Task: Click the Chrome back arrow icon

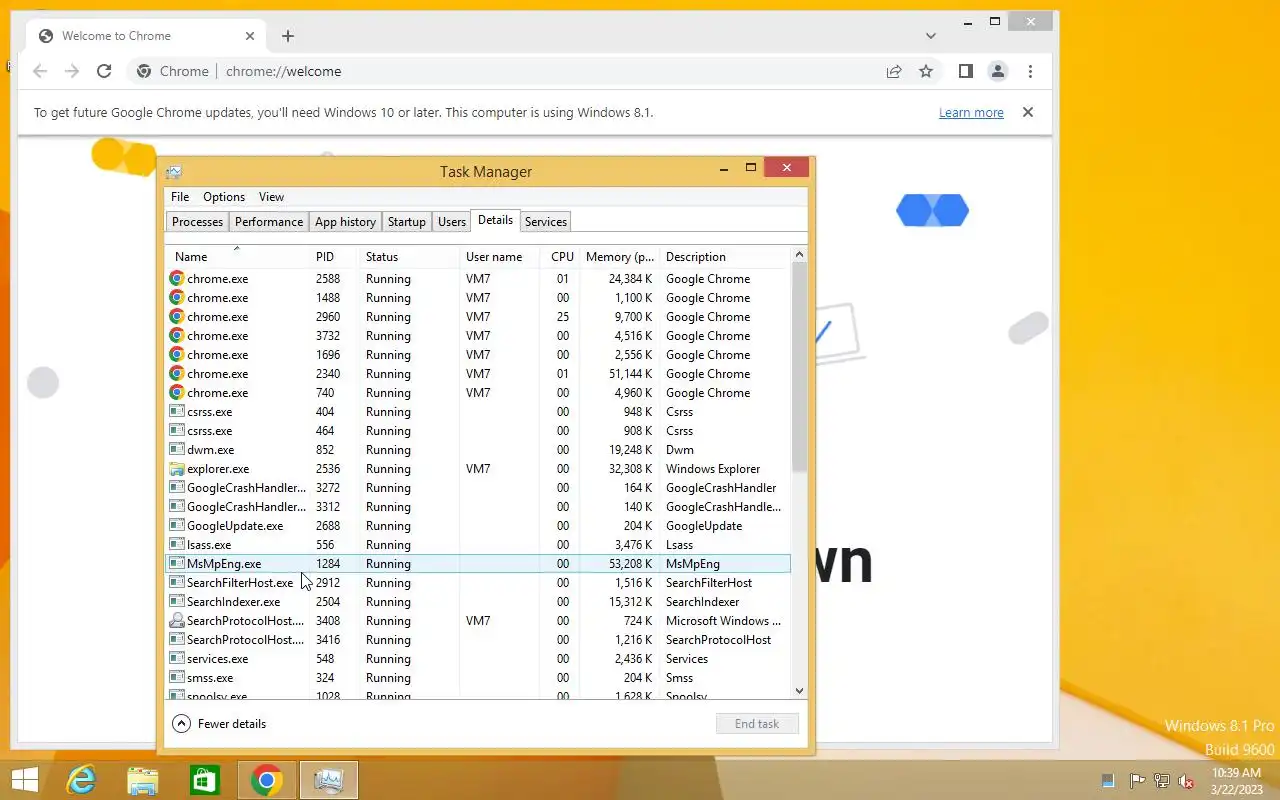Action: click(x=40, y=71)
